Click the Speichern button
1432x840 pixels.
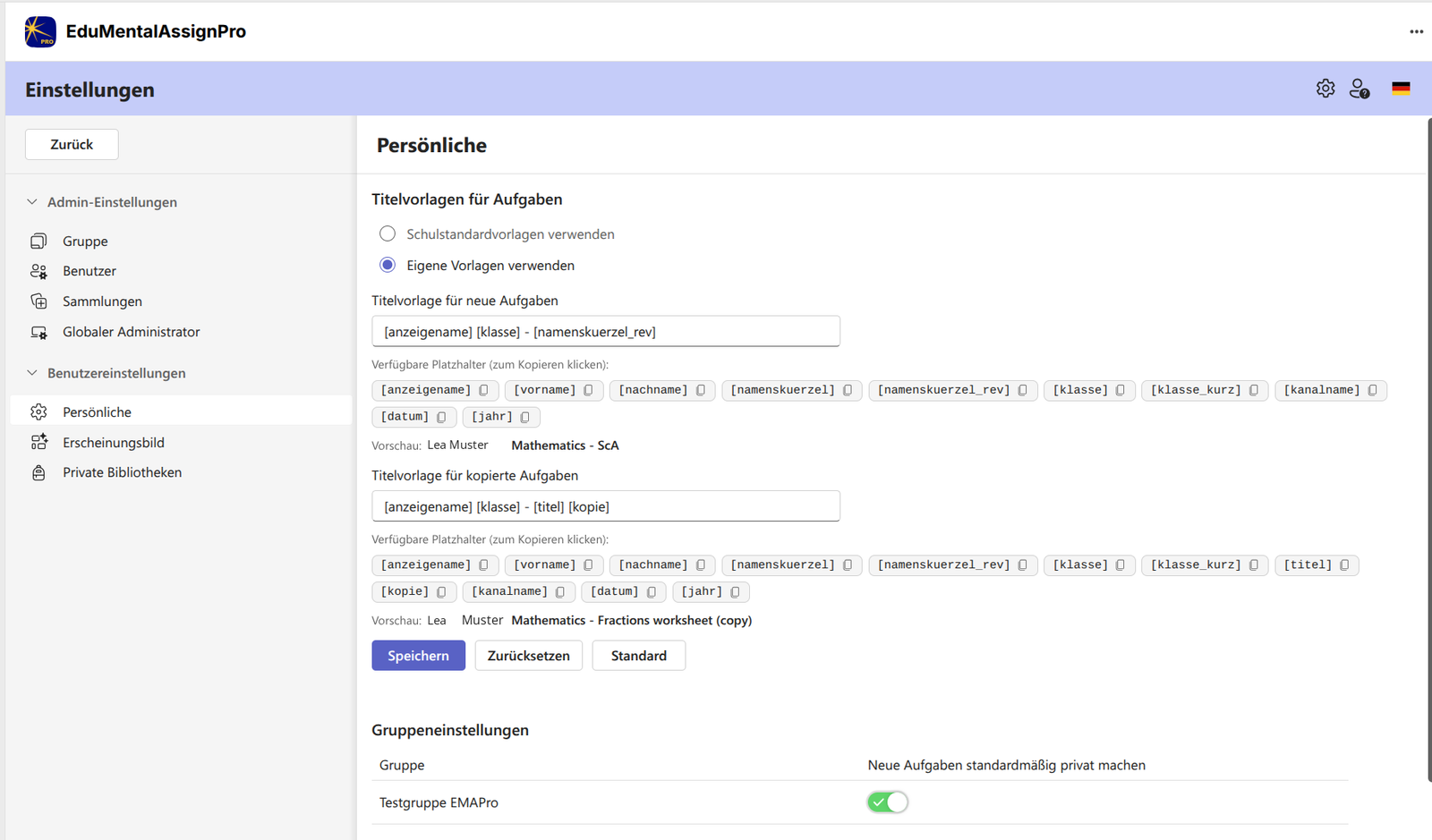point(418,656)
